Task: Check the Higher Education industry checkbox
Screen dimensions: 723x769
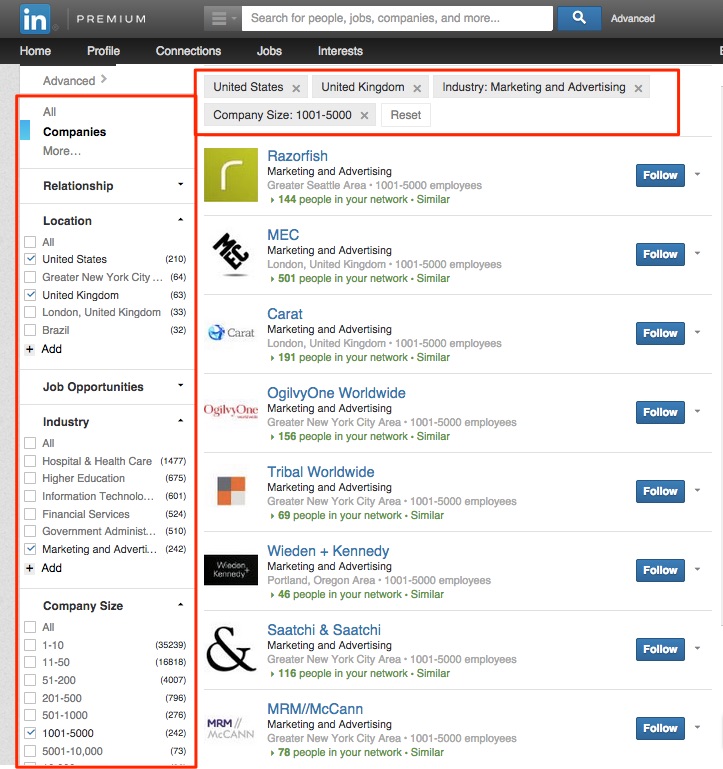Action: (30, 478)
